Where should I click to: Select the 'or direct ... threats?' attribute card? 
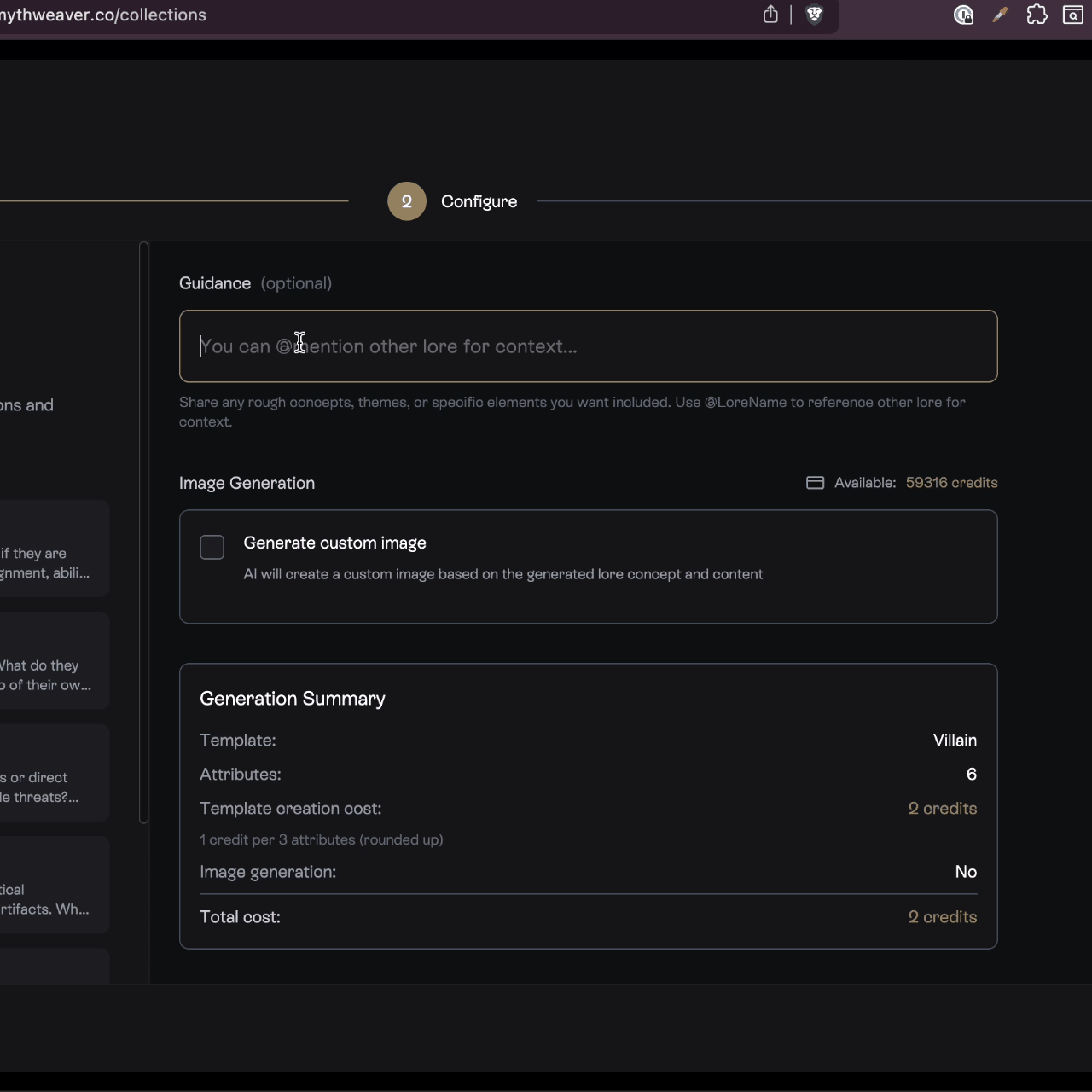point(51,787)
